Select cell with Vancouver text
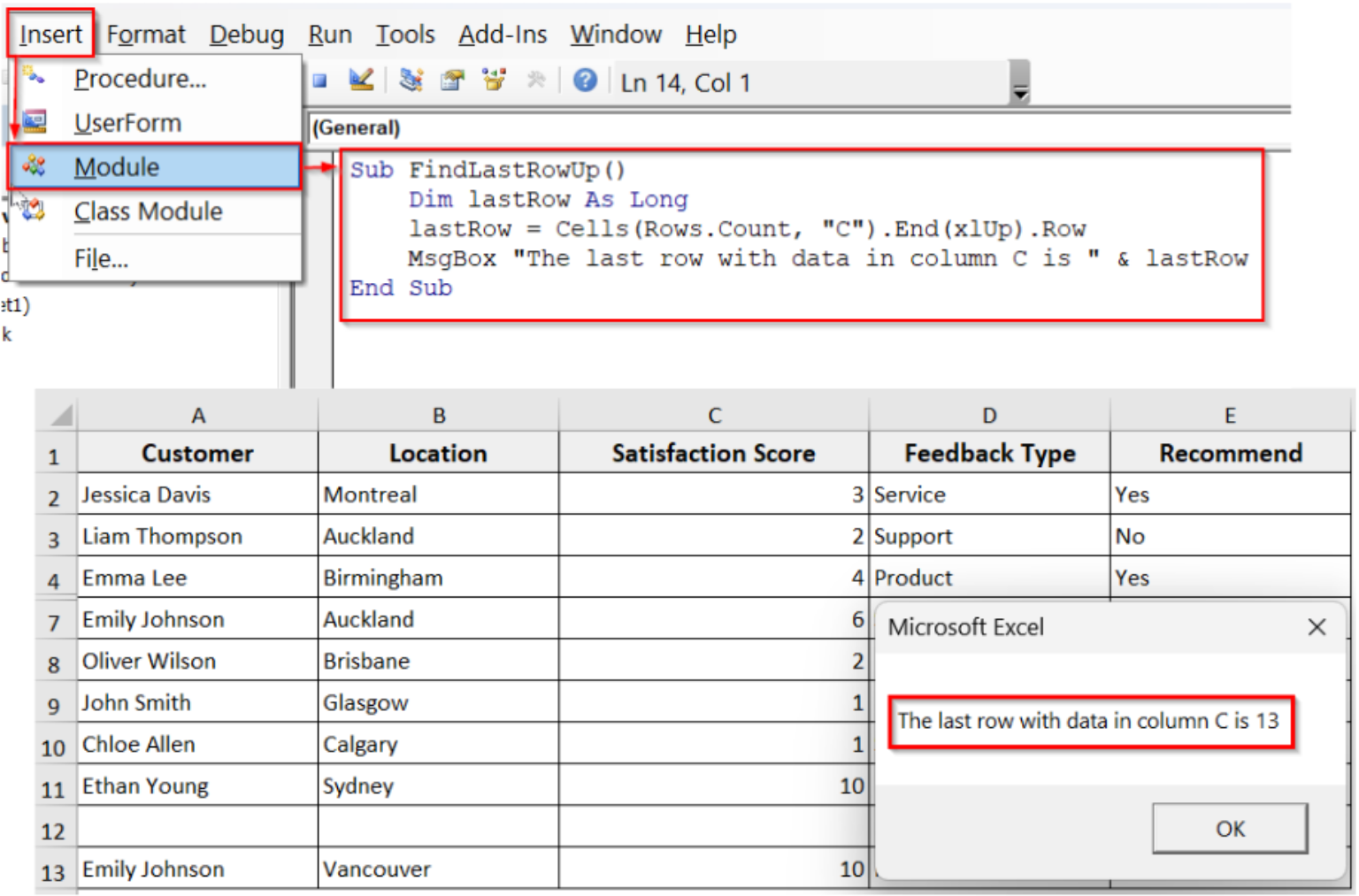 coord(437,869)
